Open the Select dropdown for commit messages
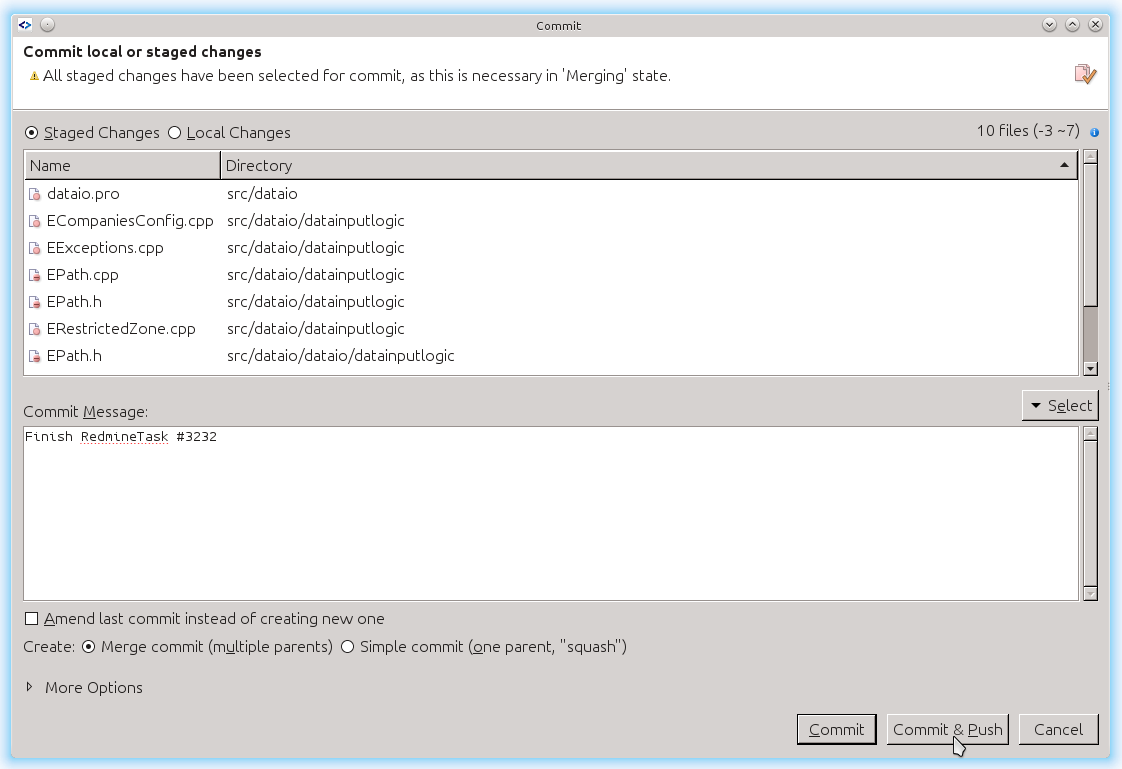Viewport: 1122px width, 769px height. [x=1060, y=405]
